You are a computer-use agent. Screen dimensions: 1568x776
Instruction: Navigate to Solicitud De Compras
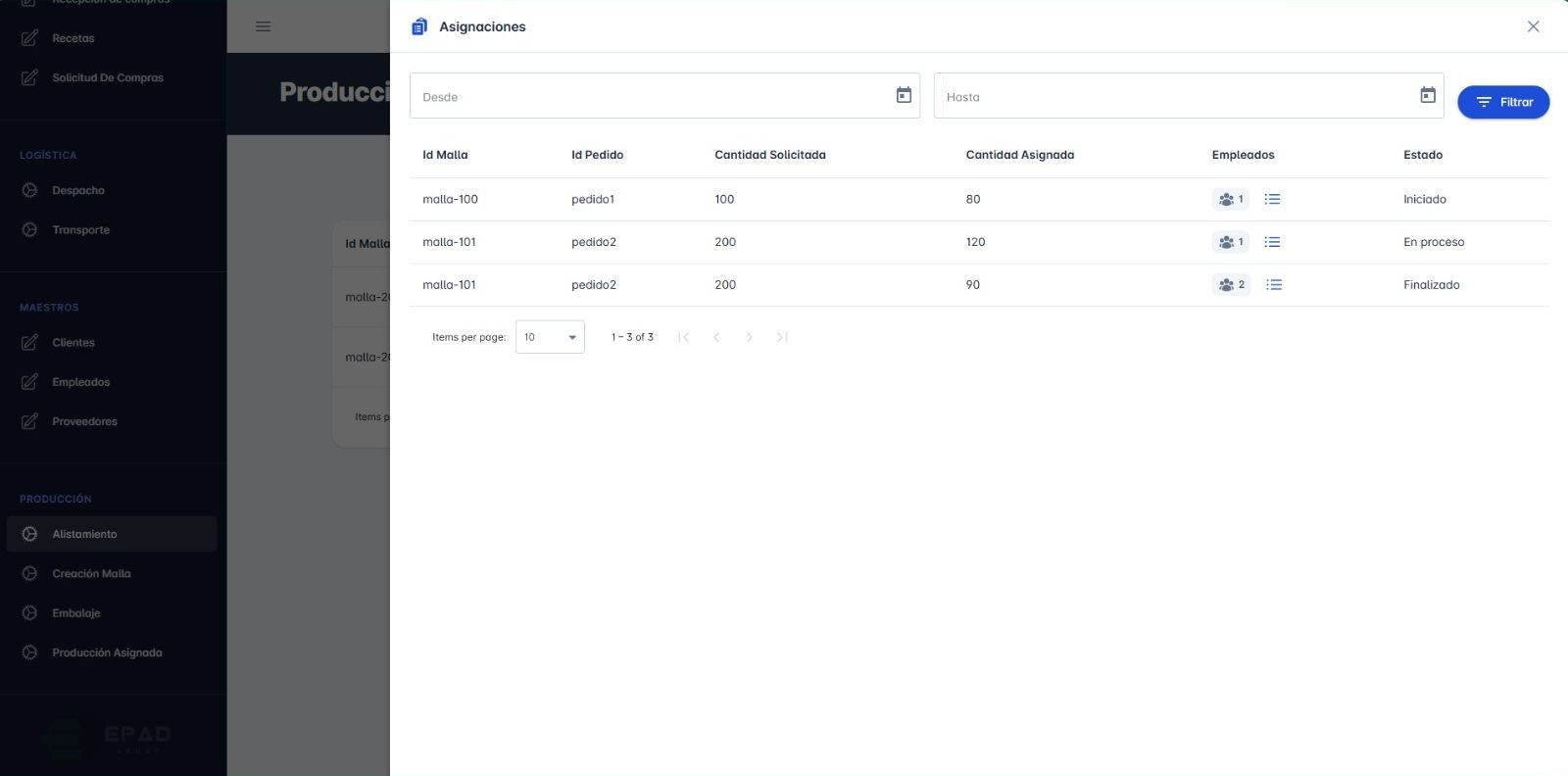pyautogui.click(x=108, y=77)
